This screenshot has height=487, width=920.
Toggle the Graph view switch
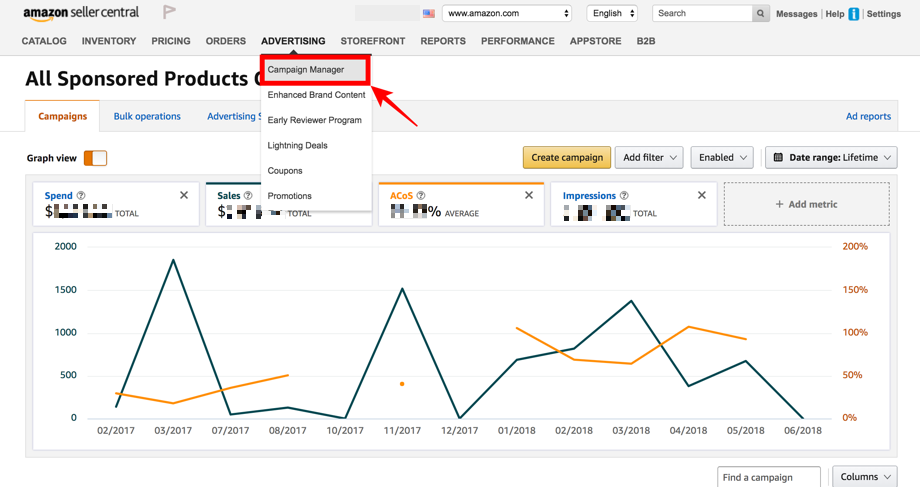95,158
